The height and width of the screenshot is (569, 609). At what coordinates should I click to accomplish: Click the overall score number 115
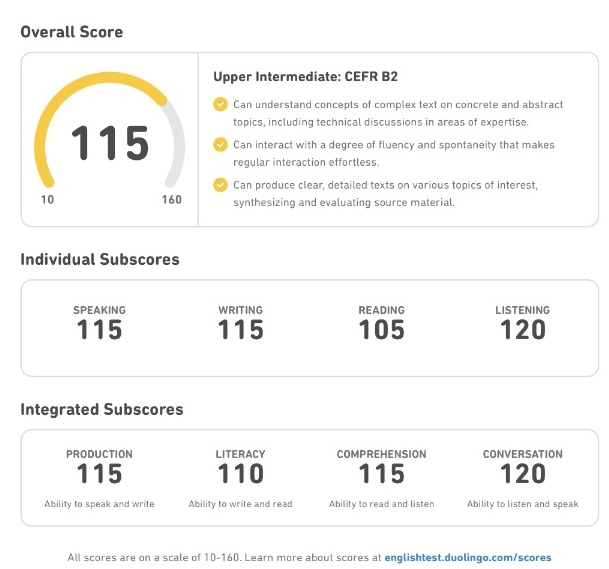[110, 144]
